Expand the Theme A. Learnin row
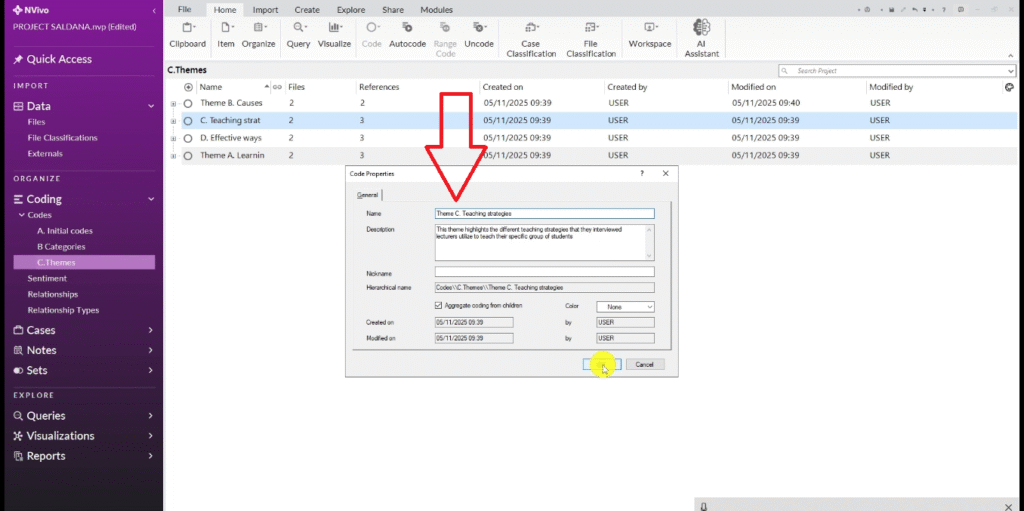Viewport: 1024px width, 511px height. pos(174,156)
